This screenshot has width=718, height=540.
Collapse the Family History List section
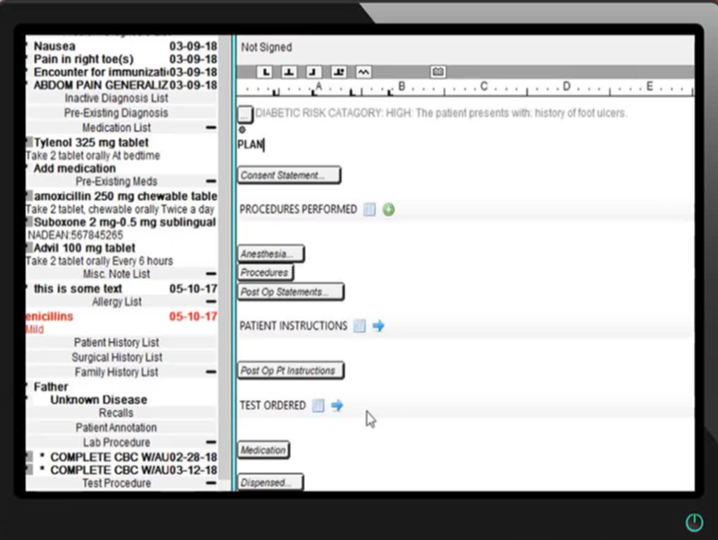211,372
